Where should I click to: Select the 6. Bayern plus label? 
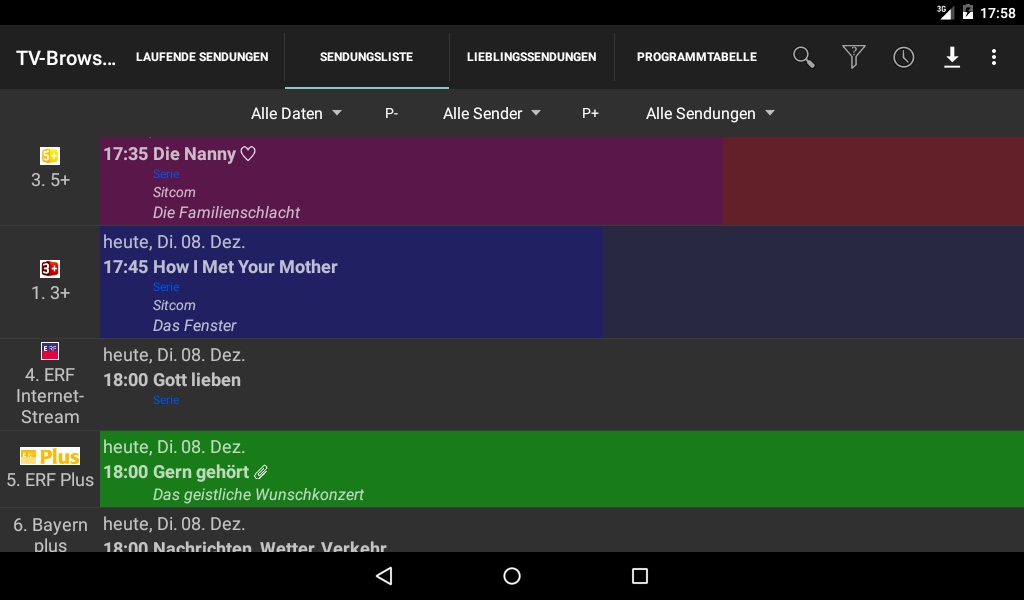coord(50,534)
